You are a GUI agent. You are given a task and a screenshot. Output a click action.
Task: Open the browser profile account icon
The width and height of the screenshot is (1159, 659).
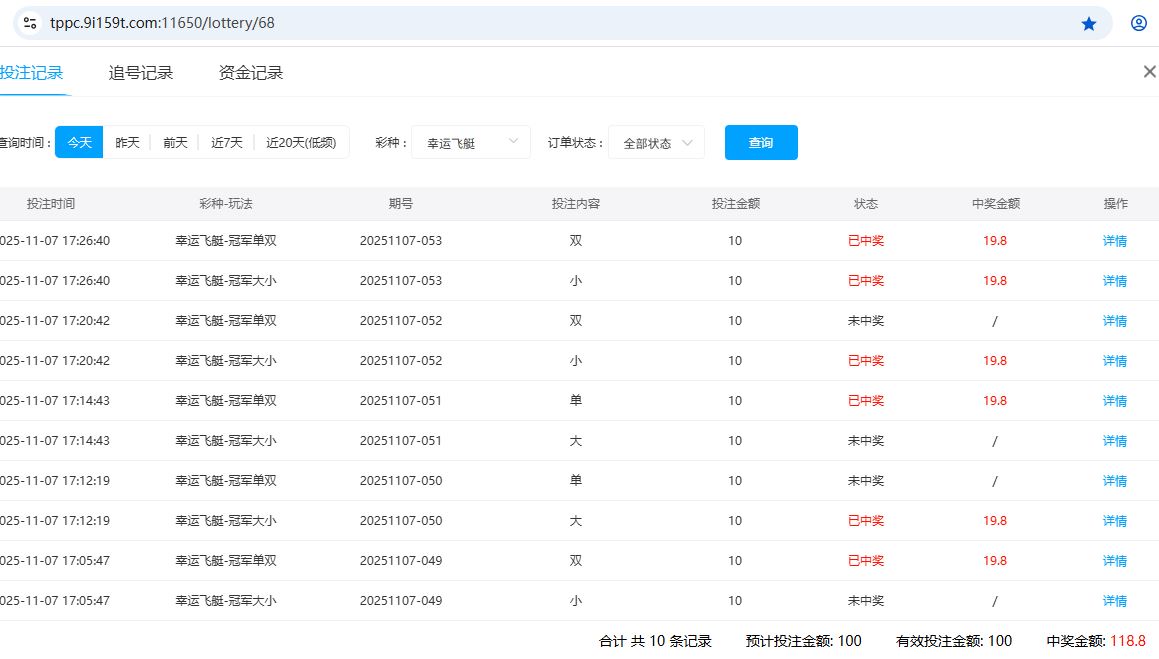[x=1138, y=23]
